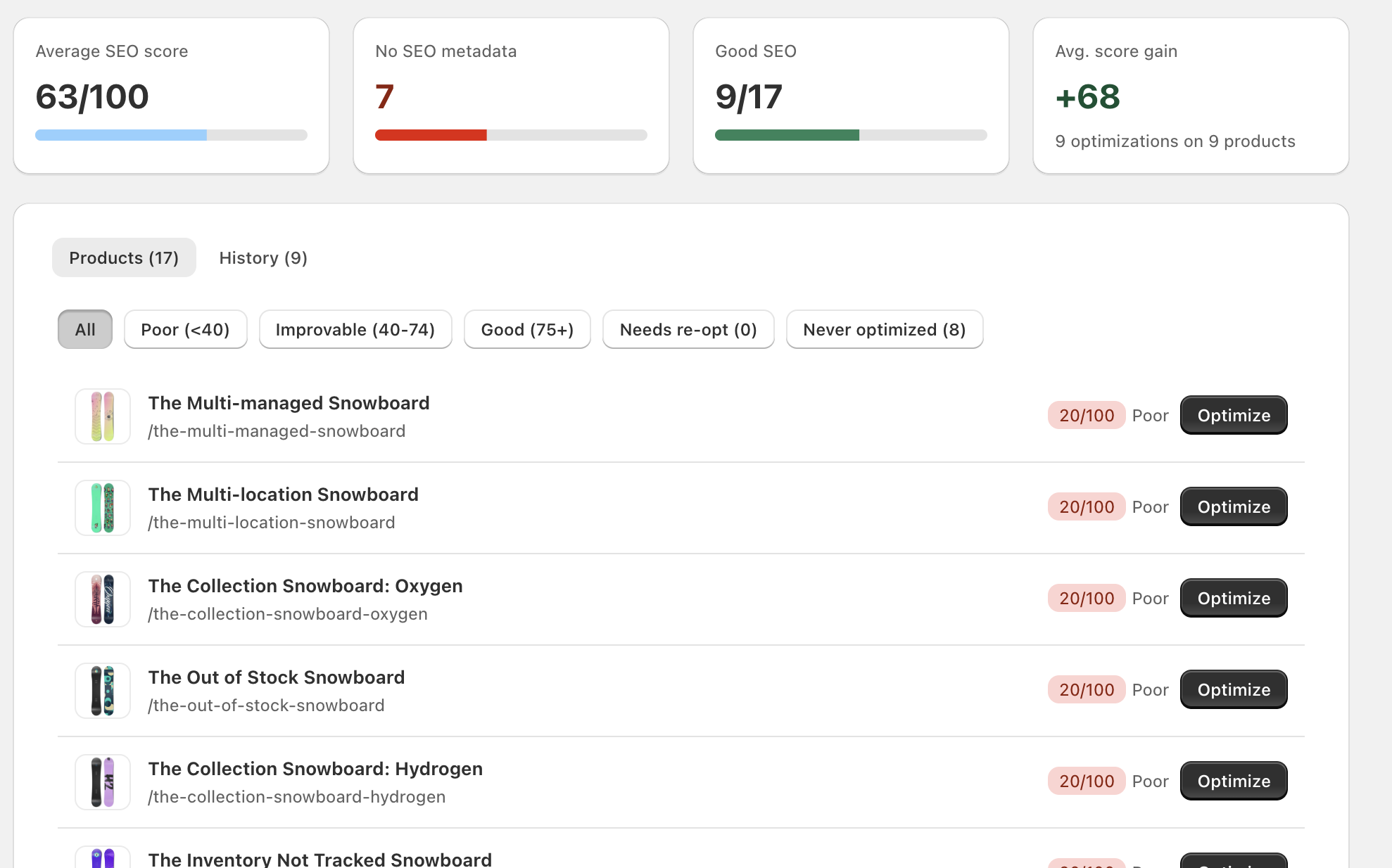Click The Multi-managed Snowboard title
1392x868 pixels.
pyautogui.click(x=289, y=403)
